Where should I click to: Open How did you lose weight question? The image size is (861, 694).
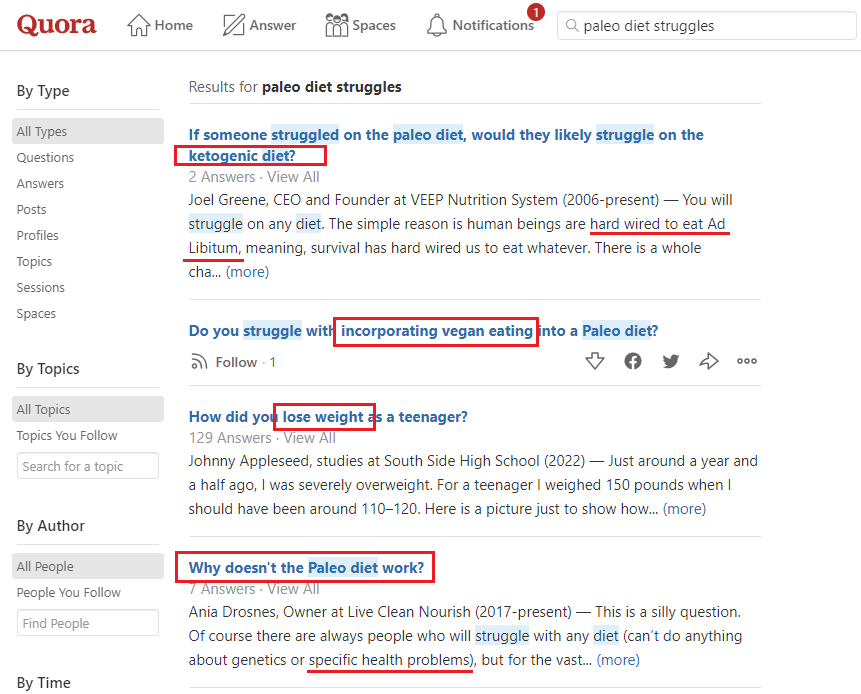[x=328, y=417]
